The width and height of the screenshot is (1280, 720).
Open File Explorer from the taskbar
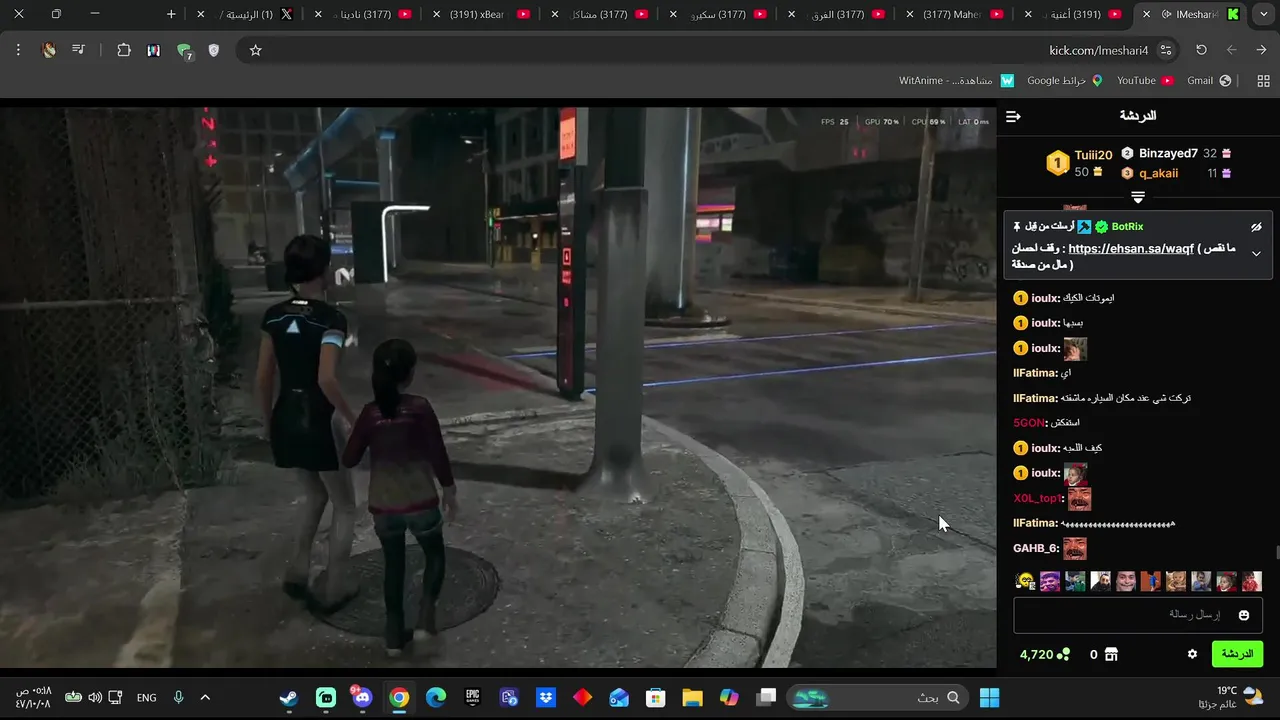point(692,697)
